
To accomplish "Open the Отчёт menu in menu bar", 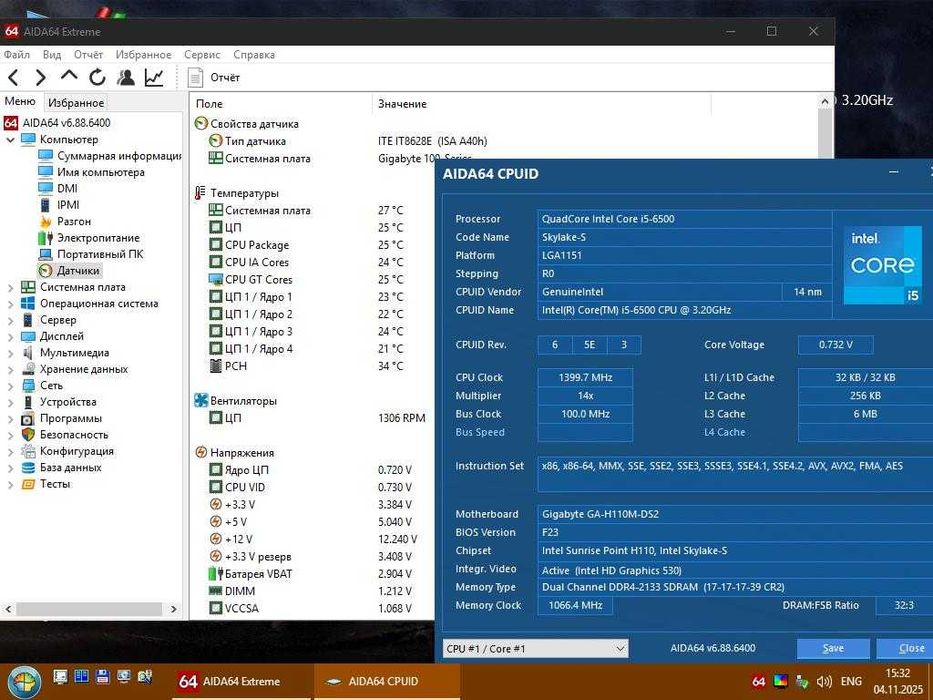I will point(88,55).
